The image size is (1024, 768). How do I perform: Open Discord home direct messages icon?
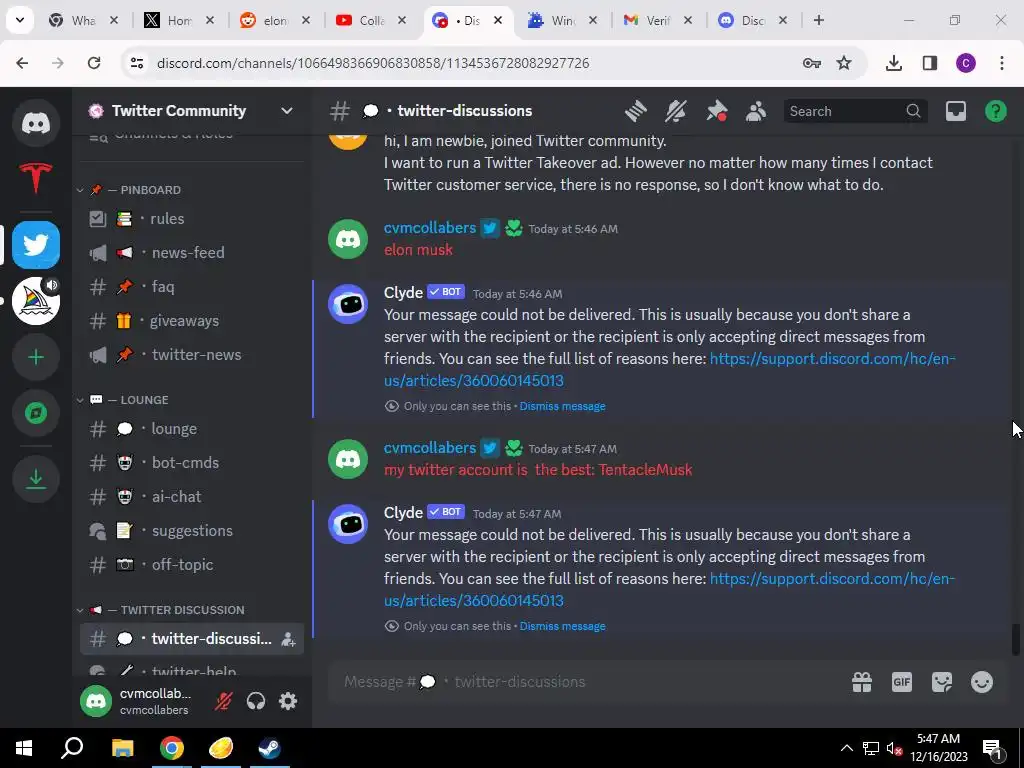[36, 123]
